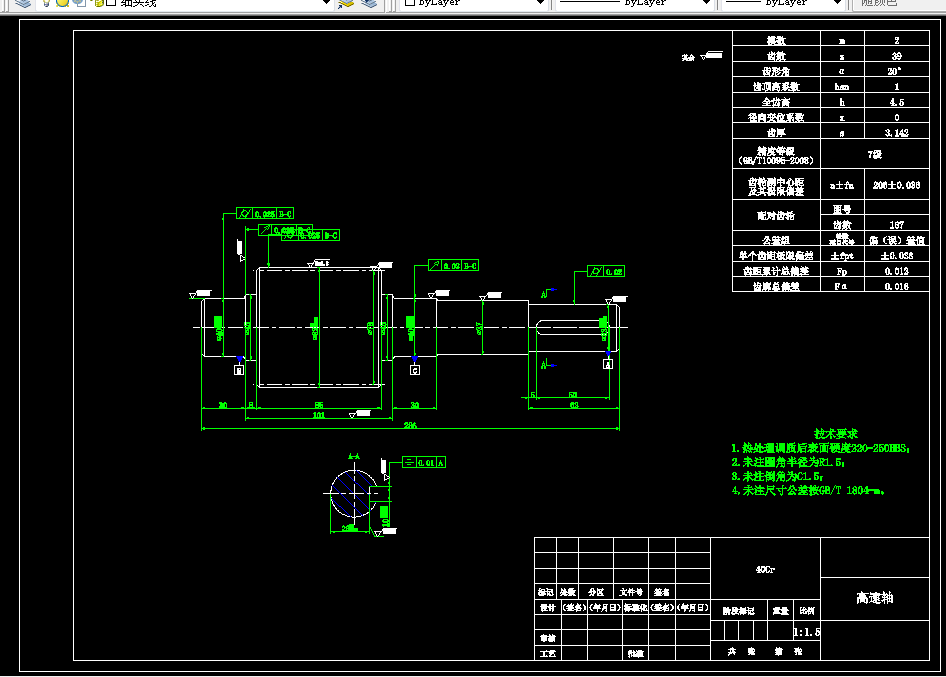
Task: Click the a±fa symbol cell
Action: 842,185
